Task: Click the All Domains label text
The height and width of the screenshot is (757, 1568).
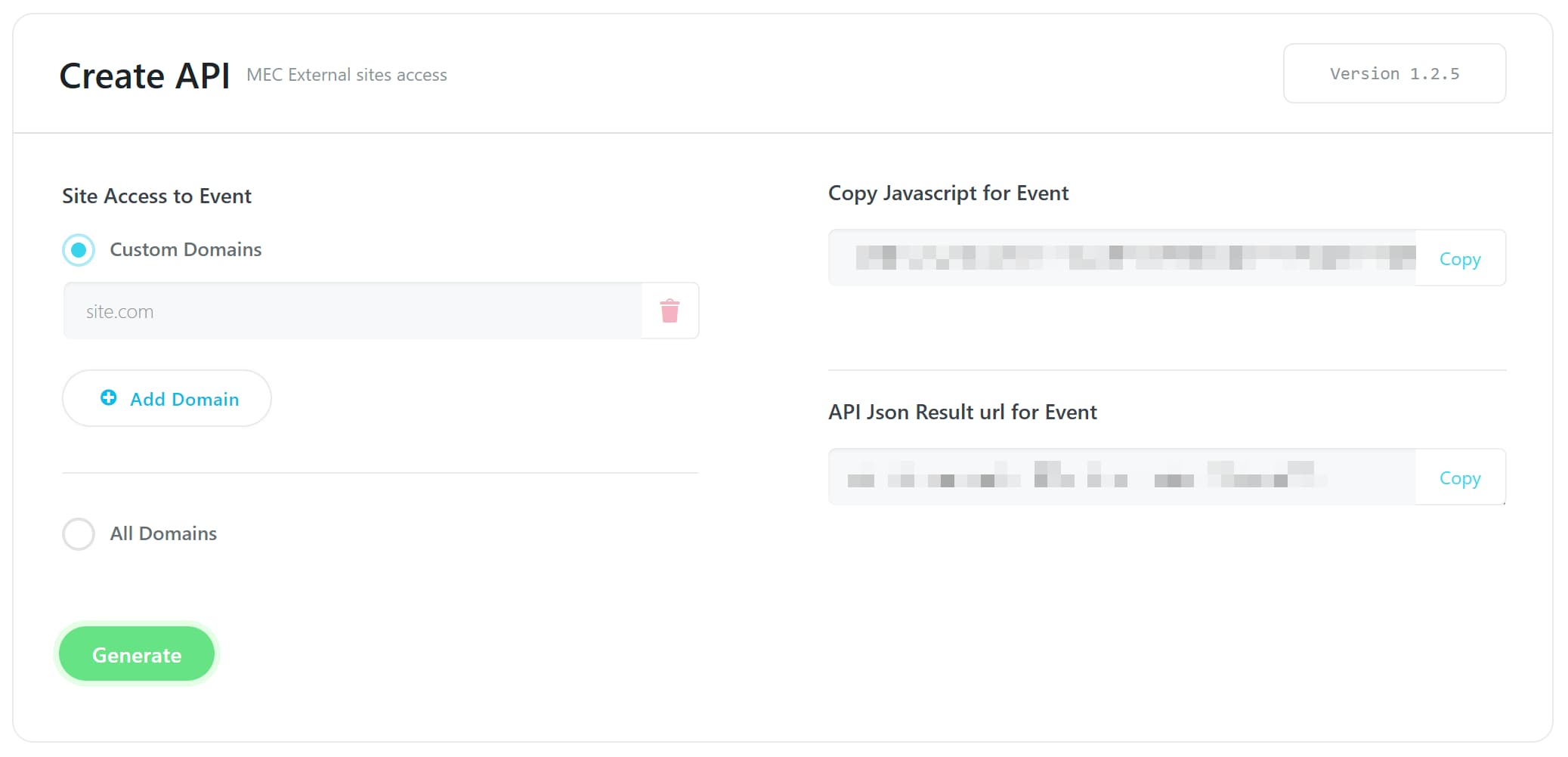Action: [x=163, y=534]
